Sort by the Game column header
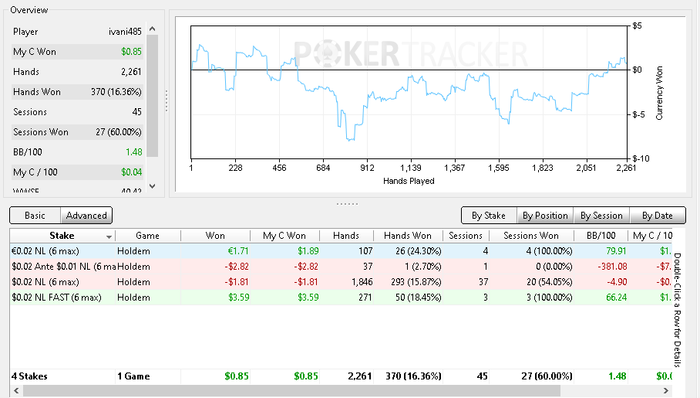The height and width of the screenshot is (398, 700). tap(147, 236)
